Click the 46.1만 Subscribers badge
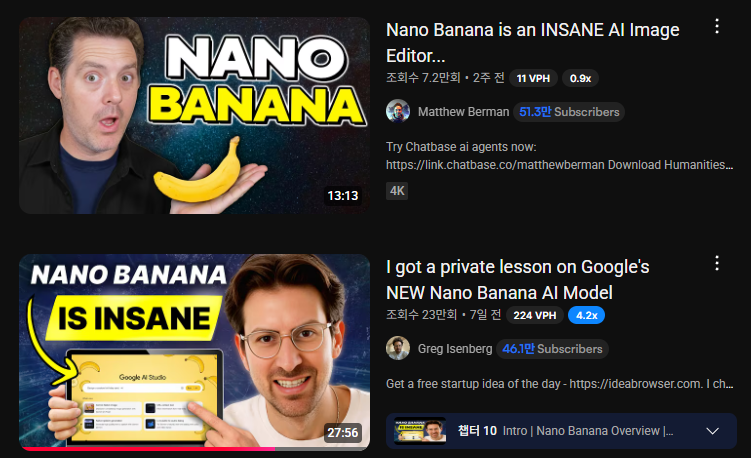The width and height of the screenshot is (751, 458). pos(552,349)
